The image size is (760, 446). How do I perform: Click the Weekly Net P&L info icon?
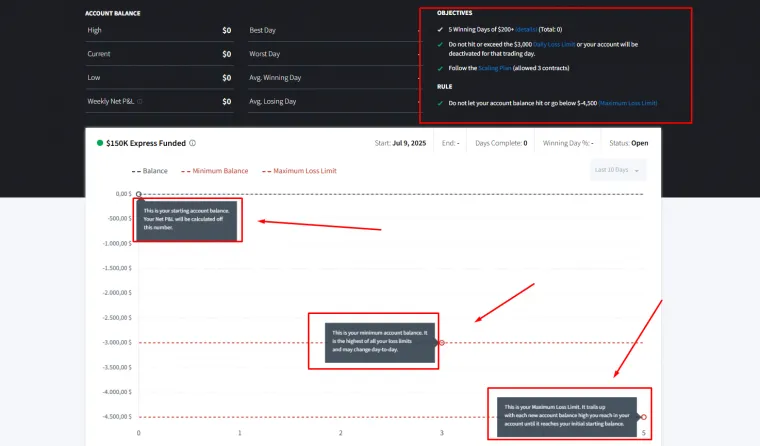click(x=140, y=101)
